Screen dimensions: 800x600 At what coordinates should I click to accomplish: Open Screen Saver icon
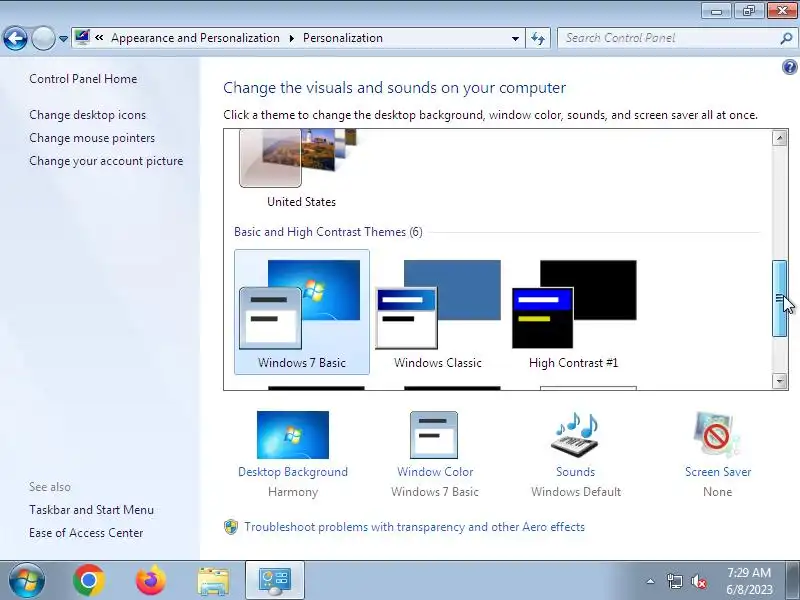[x=717, y=434]
